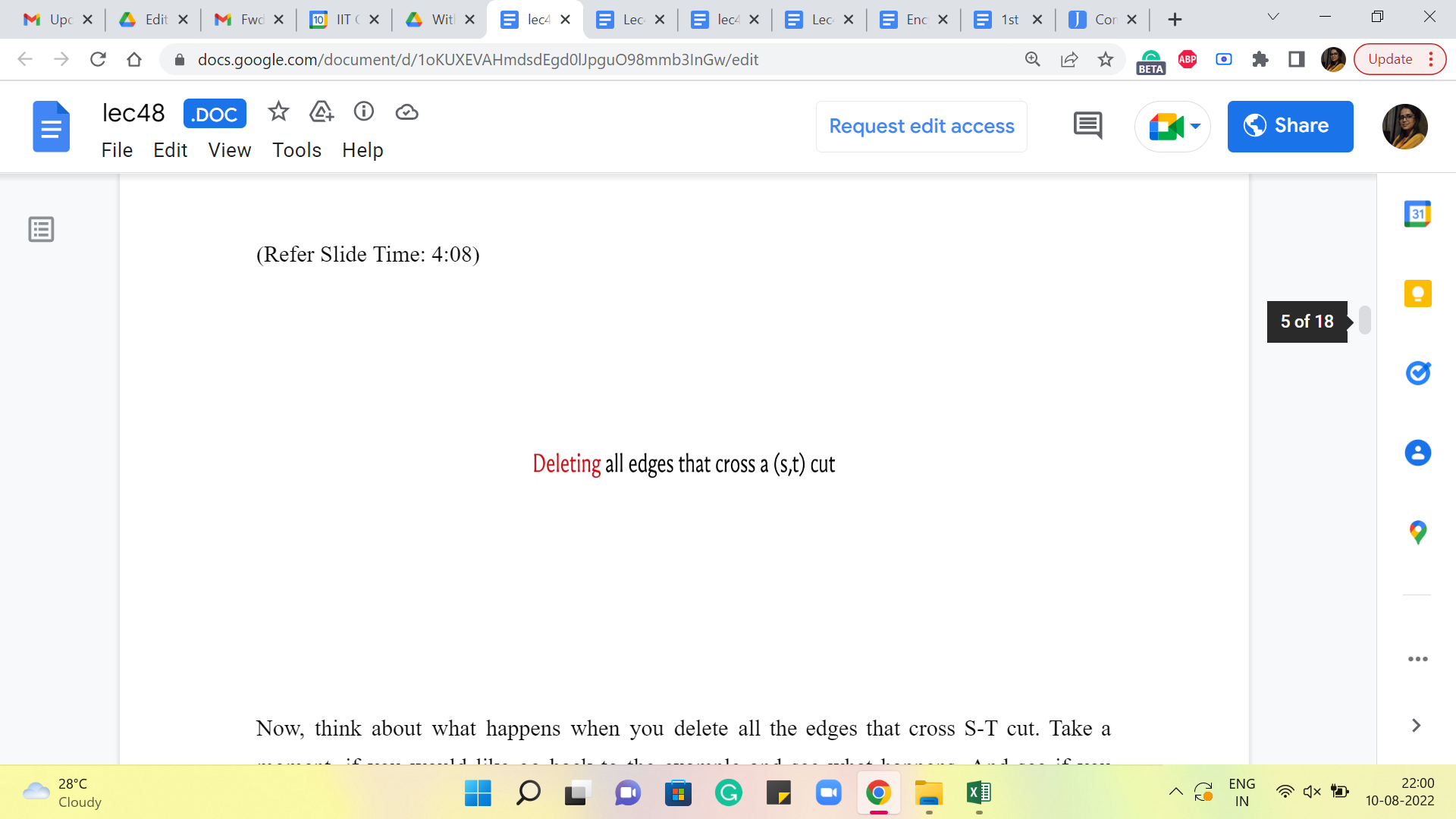
Task: Click the blue Share button
Action: point(1290,127)
